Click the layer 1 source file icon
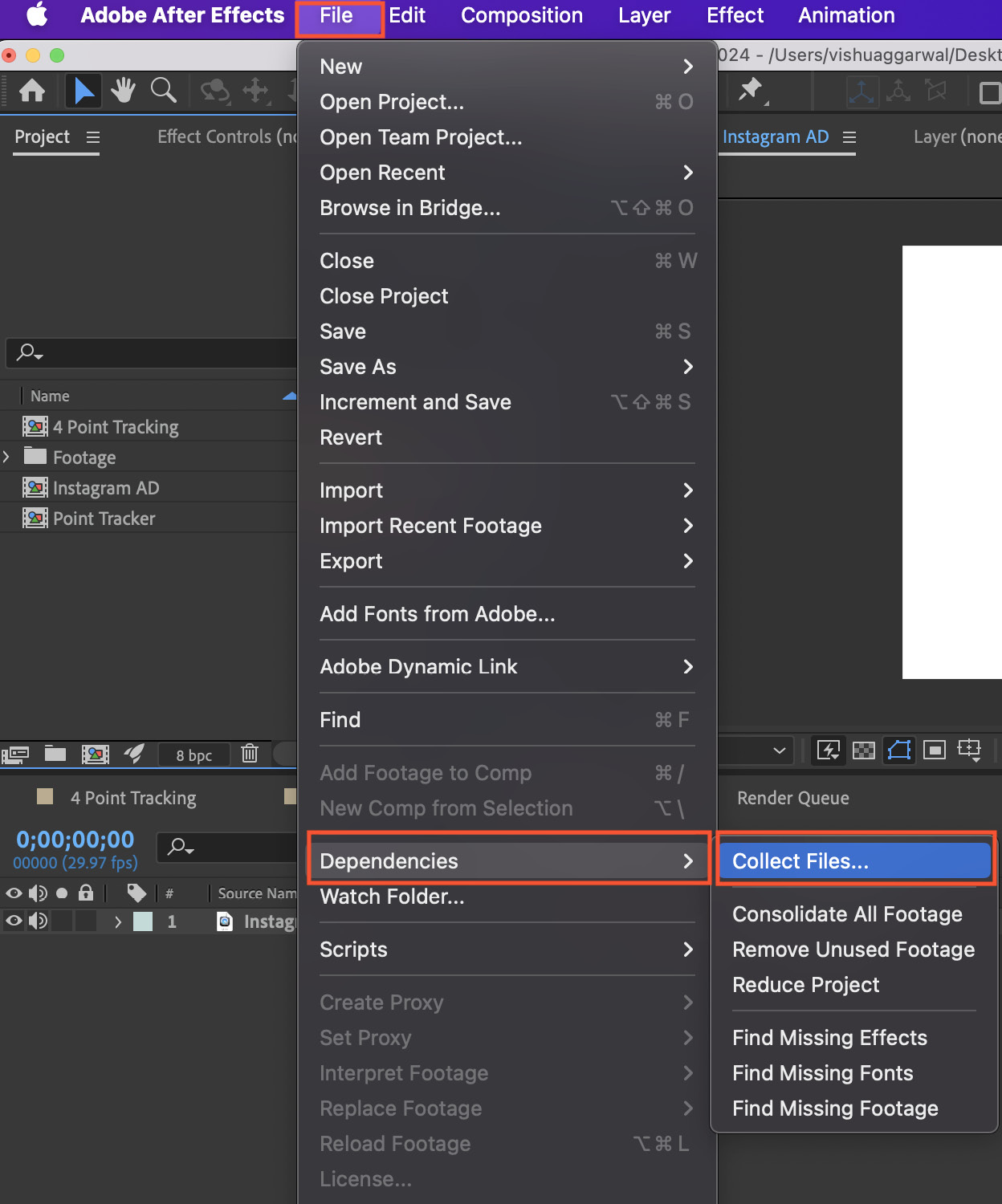 tap(226, 921)
